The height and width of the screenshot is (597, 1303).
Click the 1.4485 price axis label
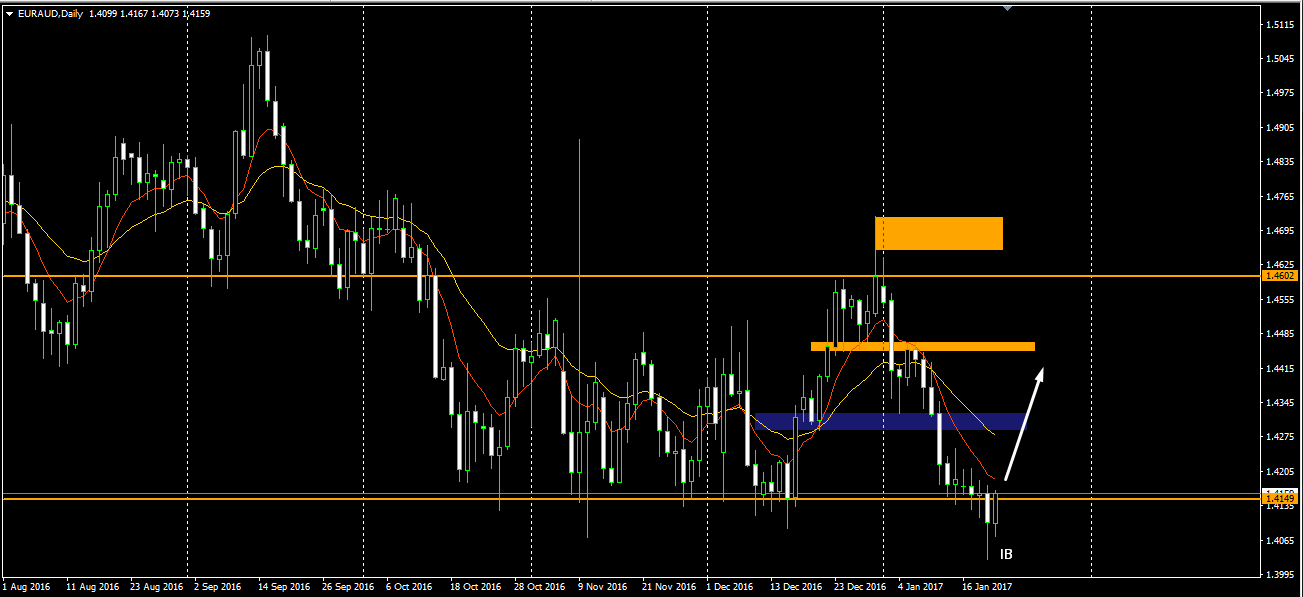click(x=1279, y=333)
